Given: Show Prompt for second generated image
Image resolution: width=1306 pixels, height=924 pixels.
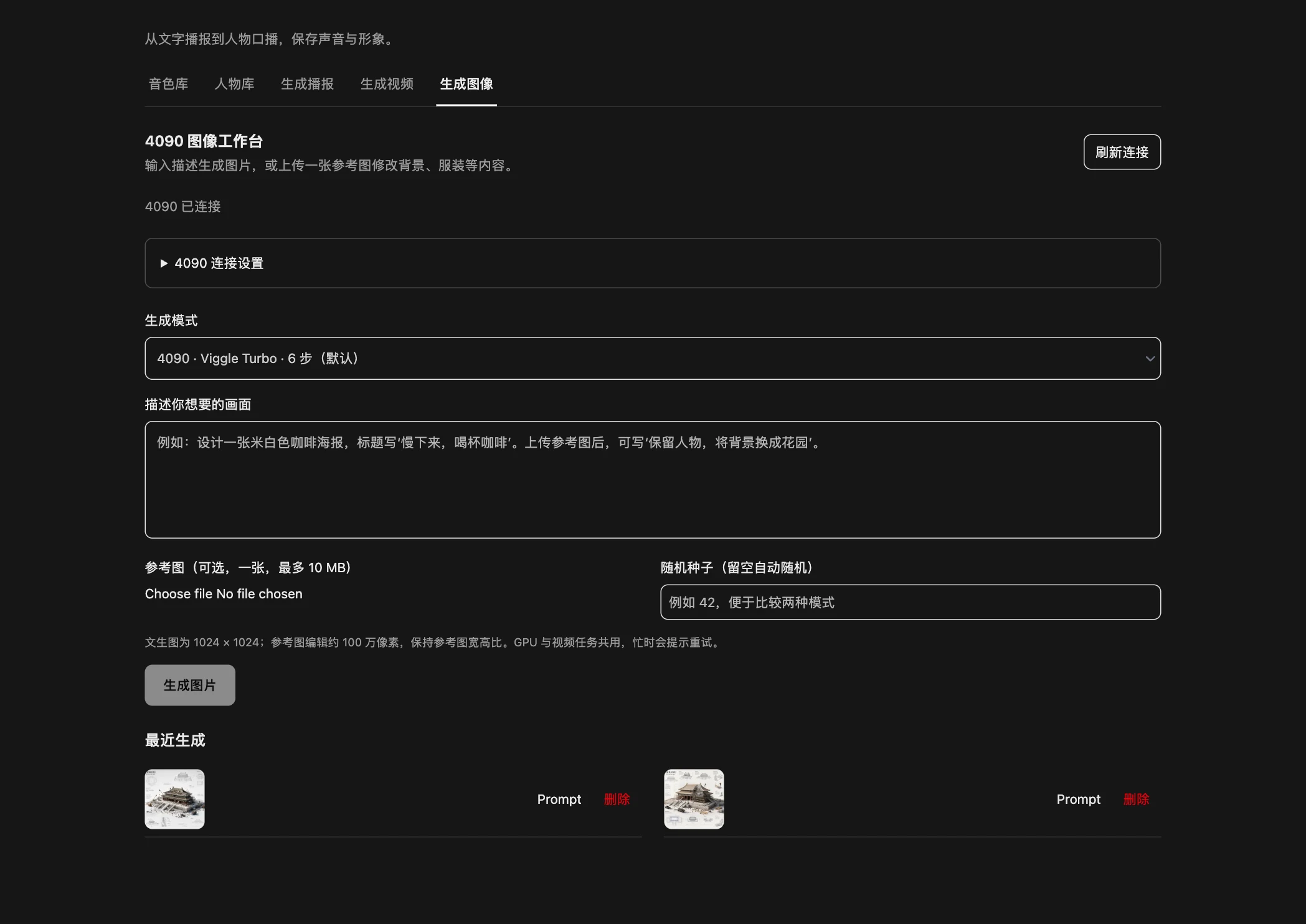Looking at the screenshot, I should click(x=1079, y=799).
